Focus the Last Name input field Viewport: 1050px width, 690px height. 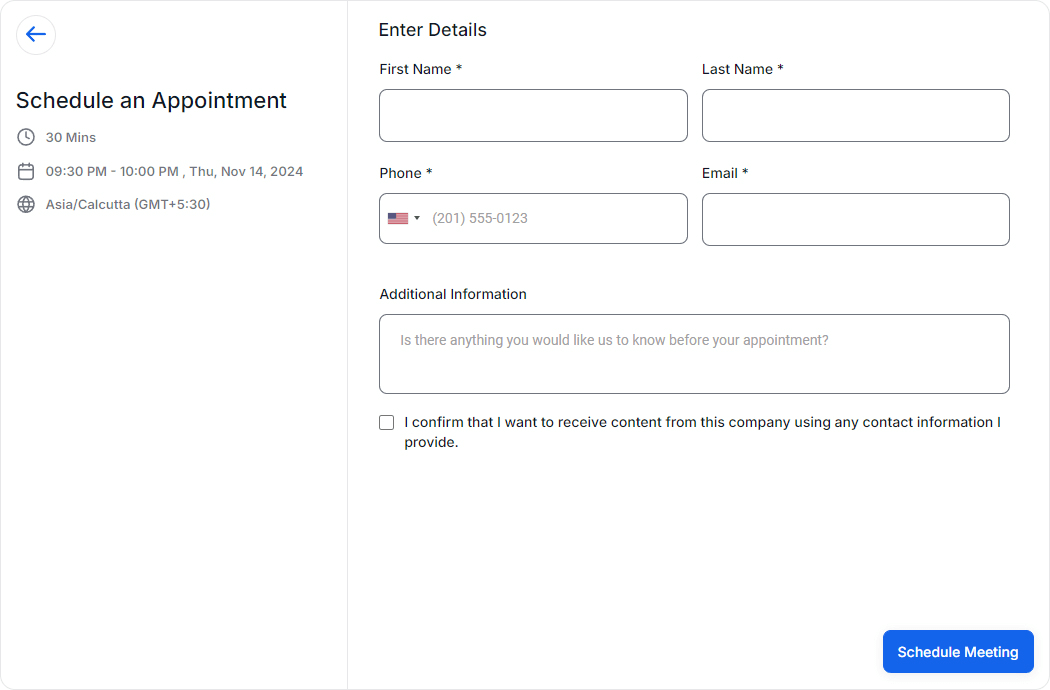tap(855, 115)
